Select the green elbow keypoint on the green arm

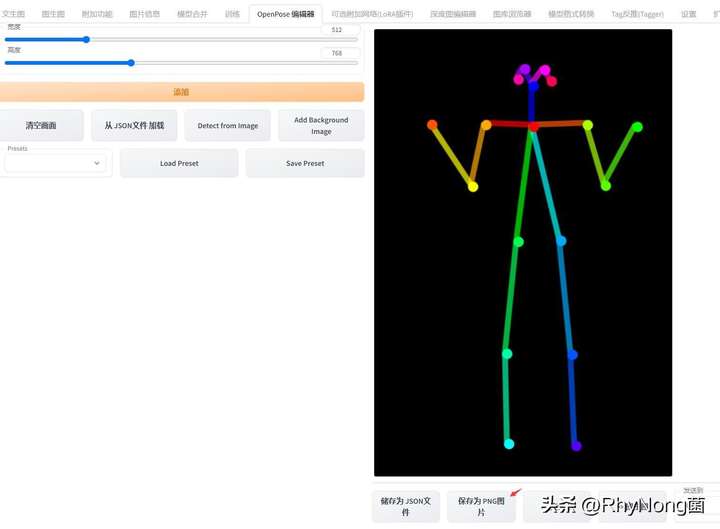coord(606,186)
